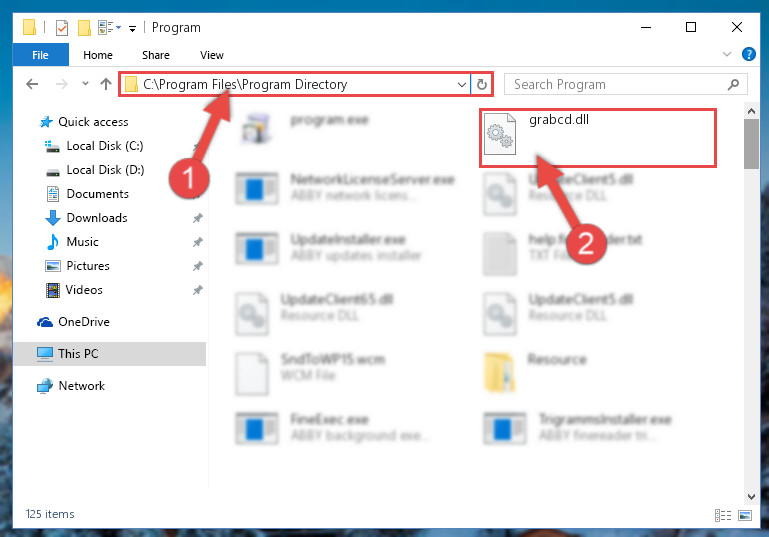Viewport: 769px width, 537px height.
Task: Click the Forward navigation arrow
Action: pyautogui.click(x=62, y=84)
